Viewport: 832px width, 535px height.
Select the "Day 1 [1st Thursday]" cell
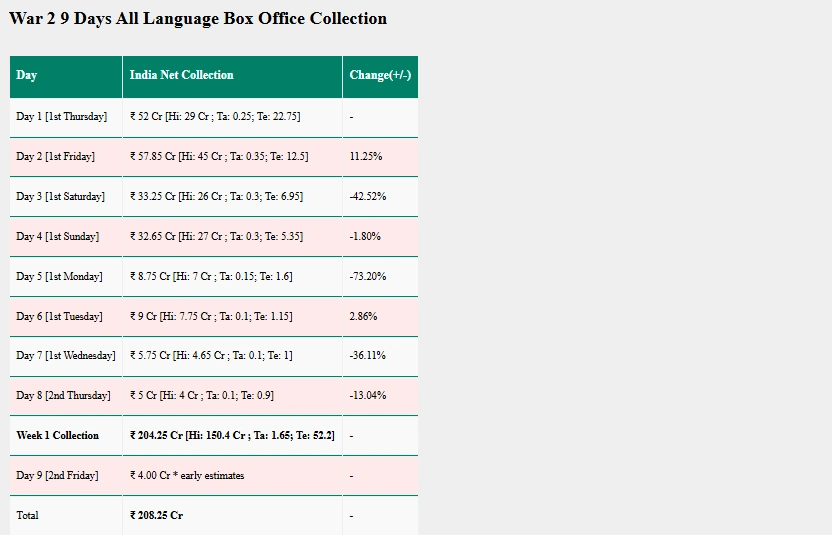pyautogui.click(x=62, y=117)
